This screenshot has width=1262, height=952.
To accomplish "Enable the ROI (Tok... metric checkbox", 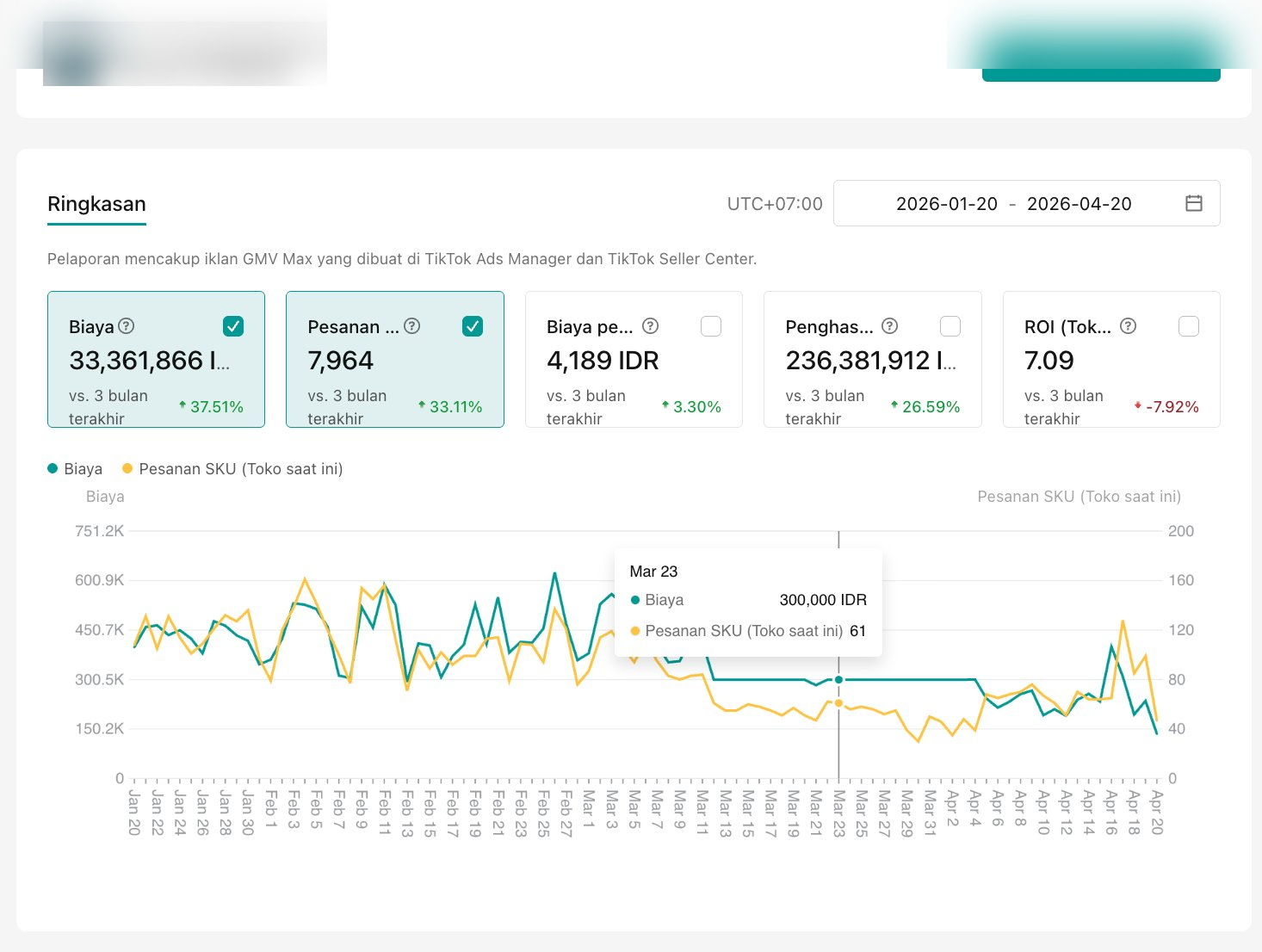I will click(1189, 326).
